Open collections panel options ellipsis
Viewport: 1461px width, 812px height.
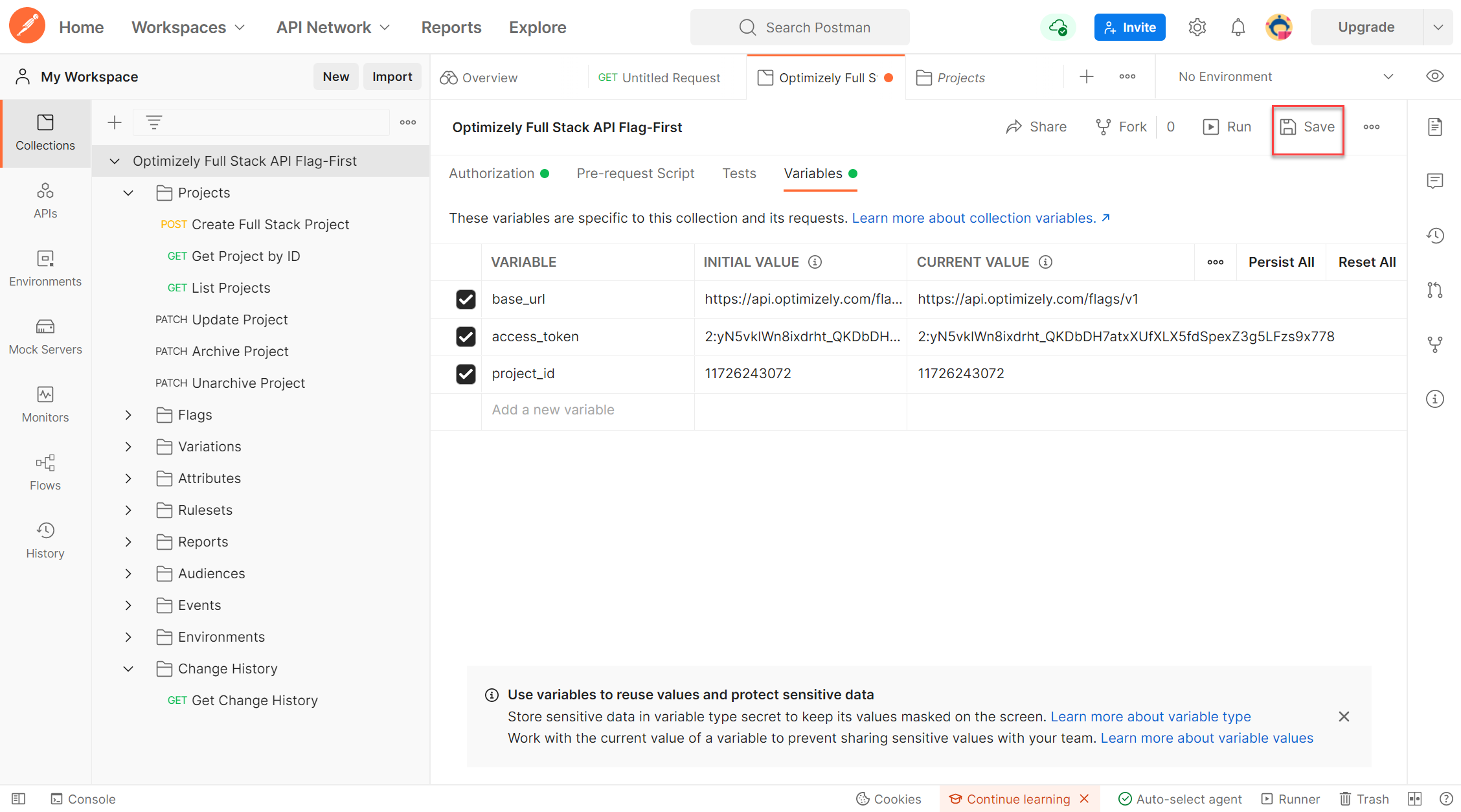pyautogui.click(x=408, y=122)
